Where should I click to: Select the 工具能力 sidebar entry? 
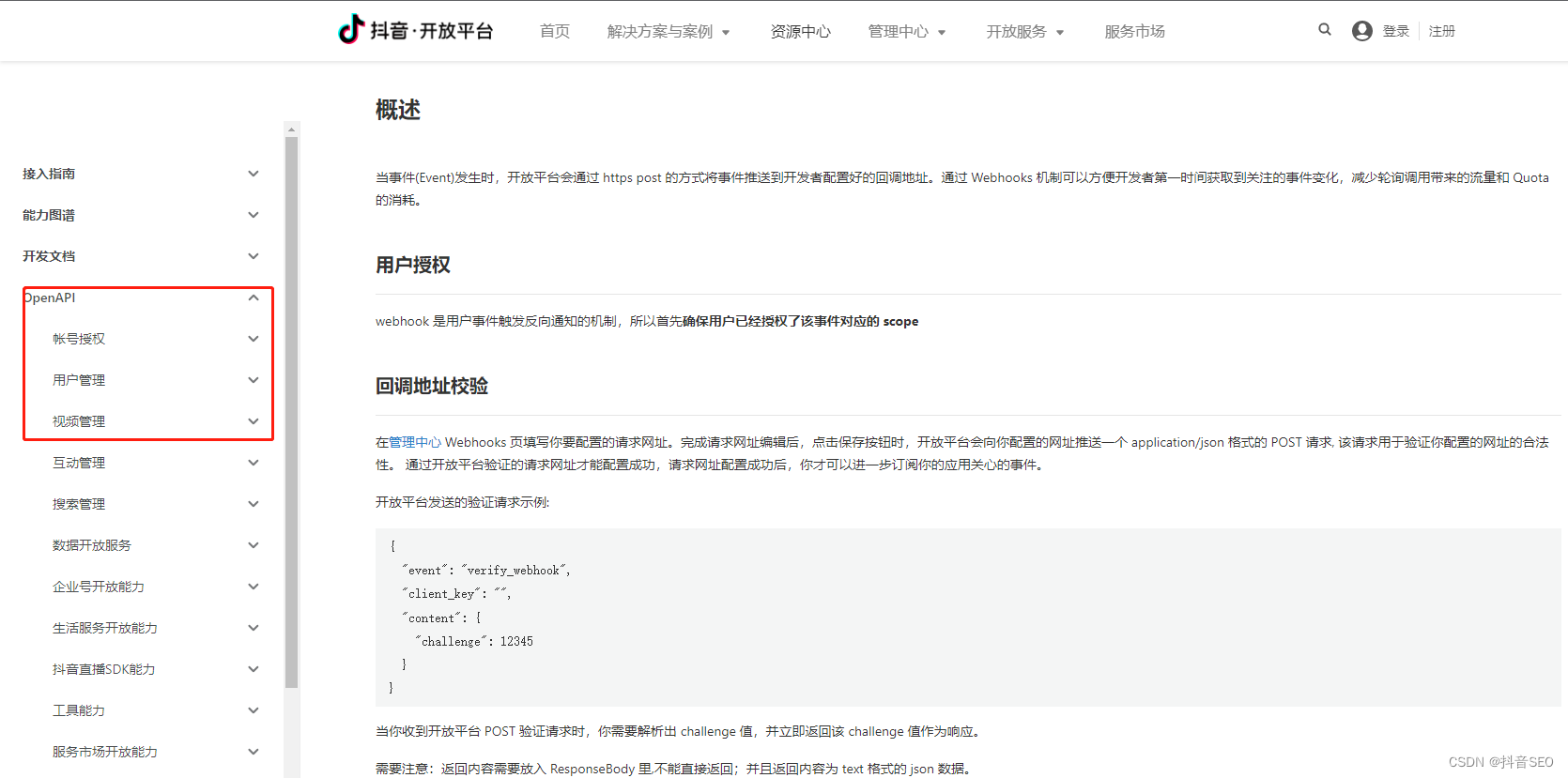tap(79, 710)
